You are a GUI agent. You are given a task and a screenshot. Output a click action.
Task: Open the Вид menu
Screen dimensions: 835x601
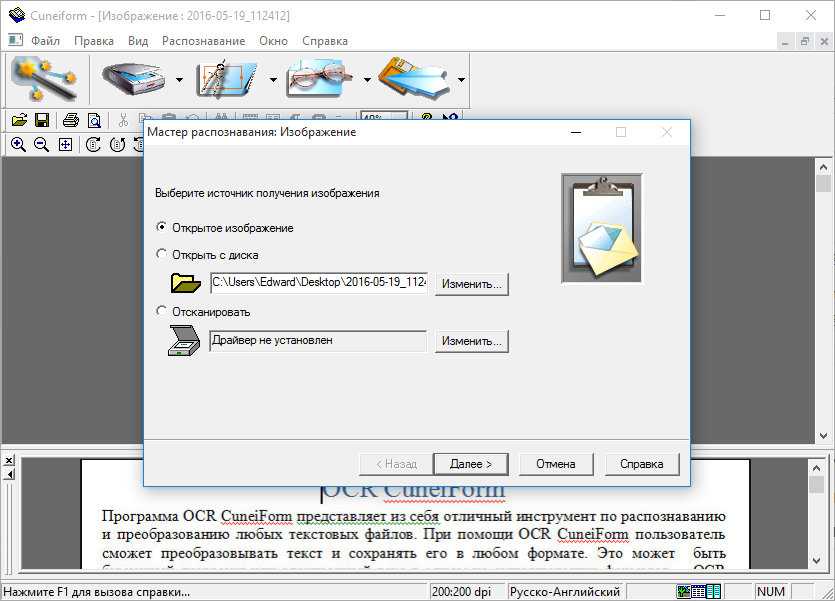point(138,41)
